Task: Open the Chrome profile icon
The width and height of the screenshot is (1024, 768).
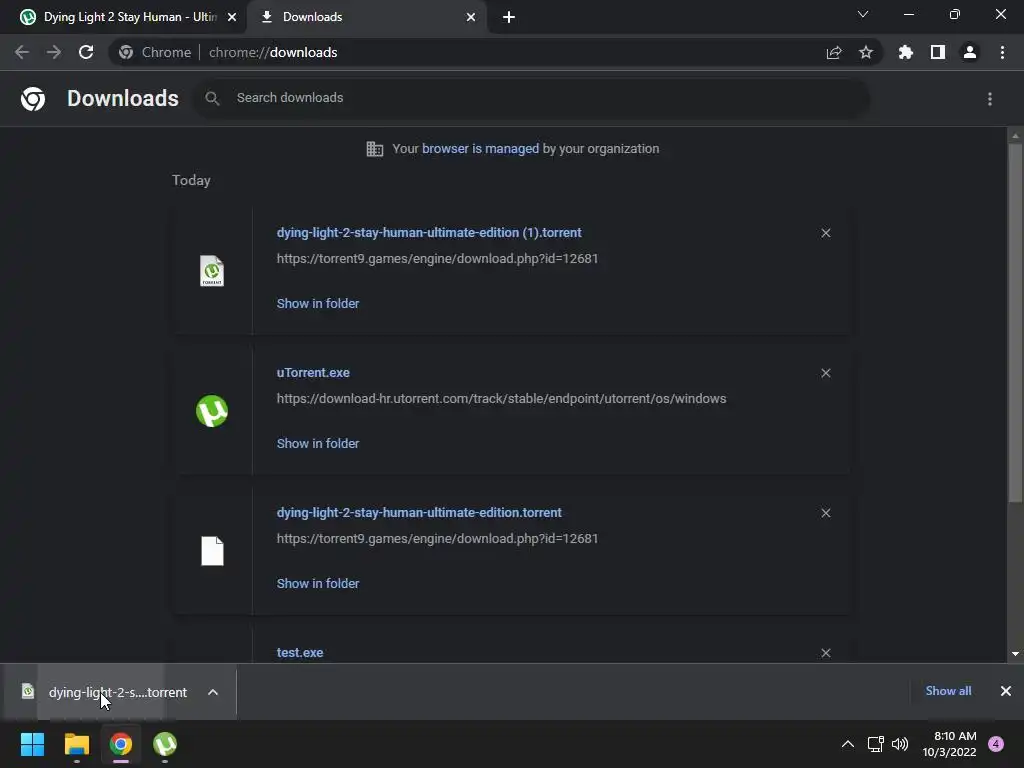Action: coord(970,52)
